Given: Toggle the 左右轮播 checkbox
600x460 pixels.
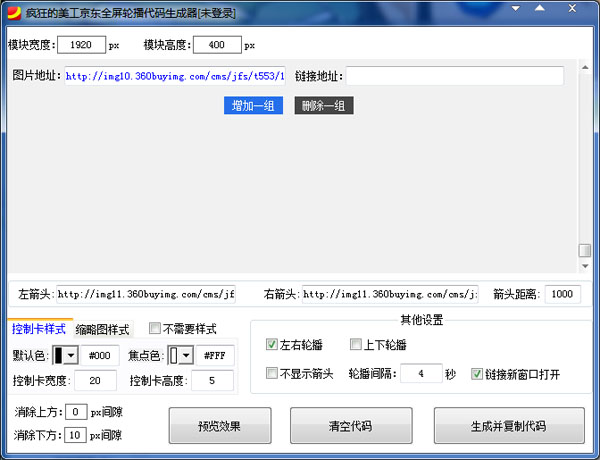Looking at the screenshot, I should [272, 344].
